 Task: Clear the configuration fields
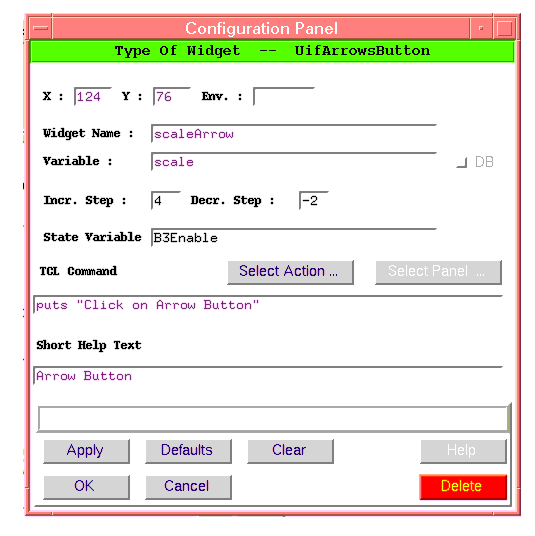pyautogui.click(x=290, y=451)
